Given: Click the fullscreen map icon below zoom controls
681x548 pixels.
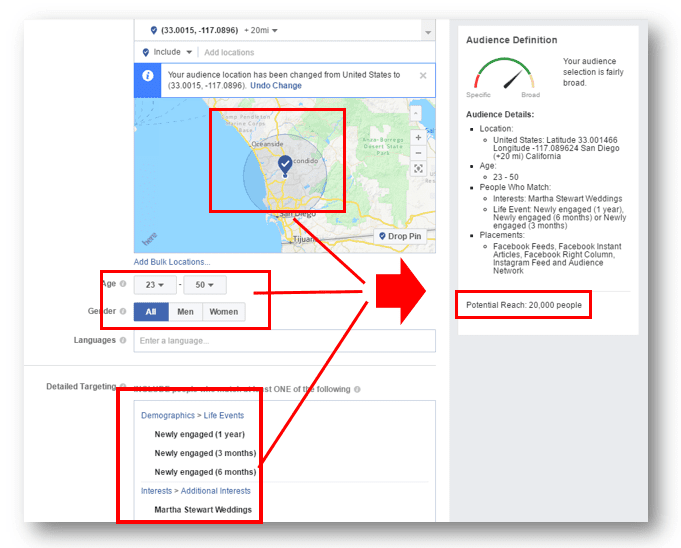Looking at the screenshot, I should pos(418,168).
